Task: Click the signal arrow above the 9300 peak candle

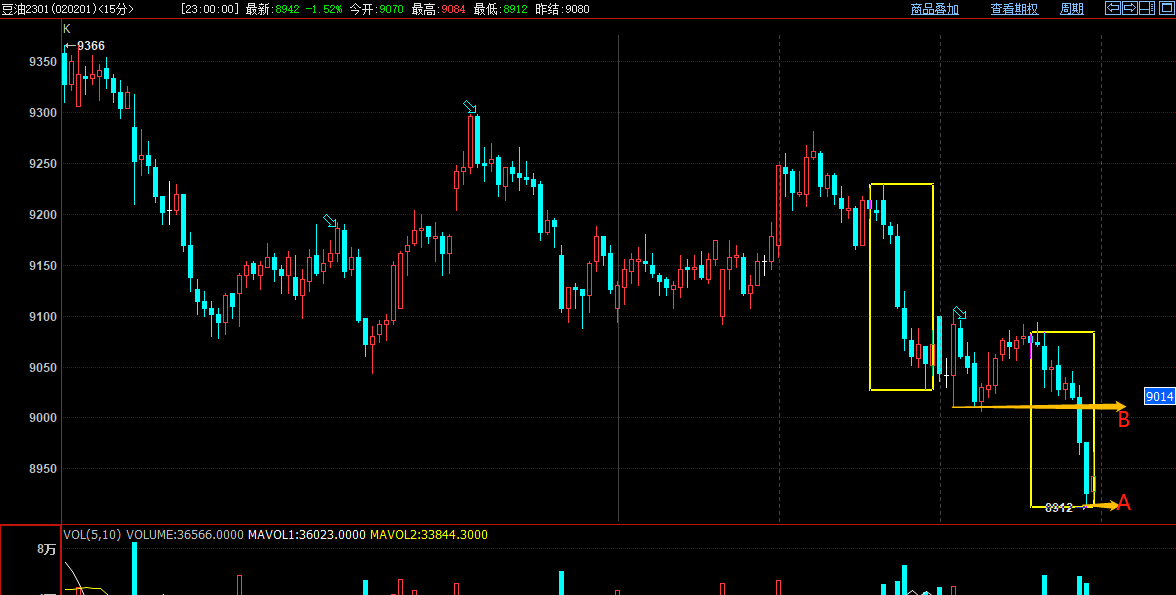Action: pyautogui.click(x=470, y=107)
